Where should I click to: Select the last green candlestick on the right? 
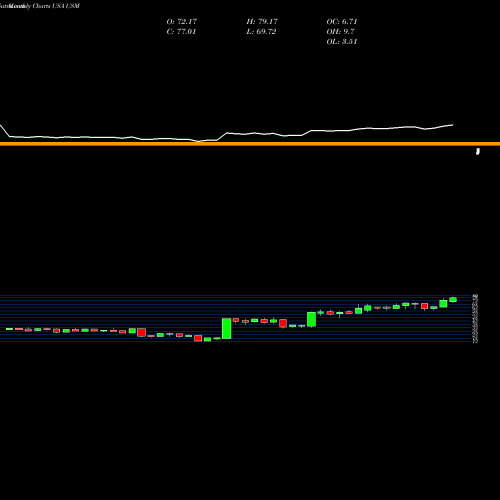(x=453, y=299)
